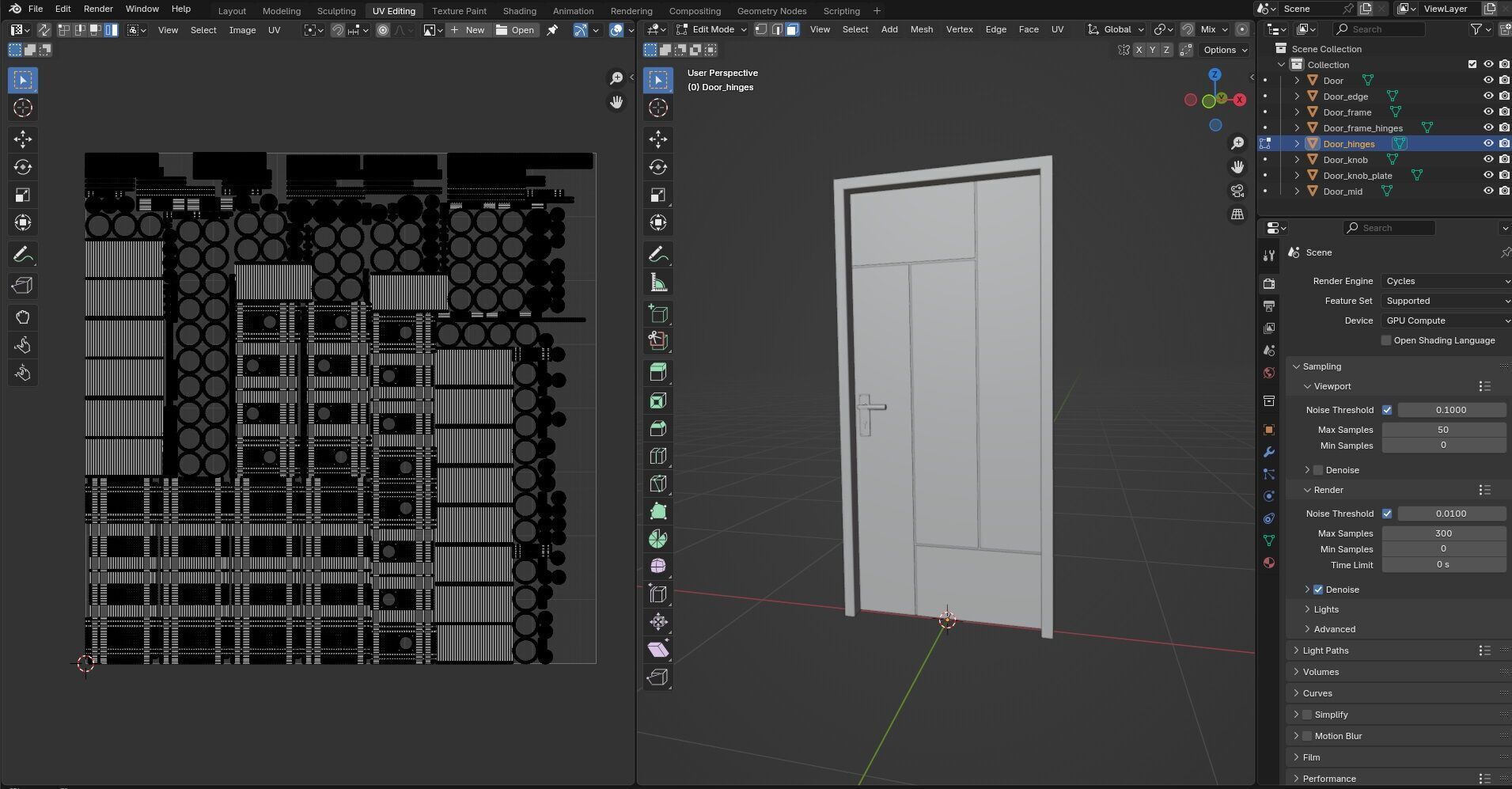
Task: Select the Scale tool in 3D viewport
Action: pyautogui.click(x=657, y=195)
